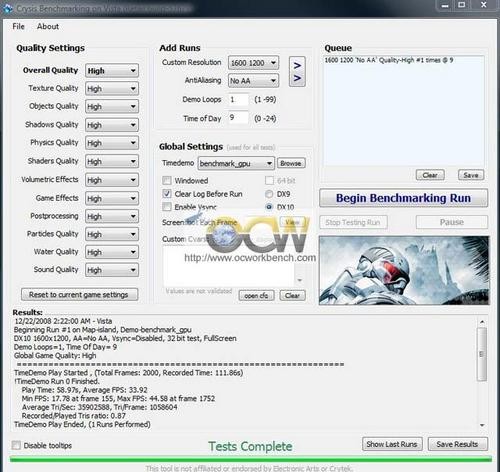Minimize the benchmarking tool window
This screenshot has width=500, height=472.
tap(445, 5)
